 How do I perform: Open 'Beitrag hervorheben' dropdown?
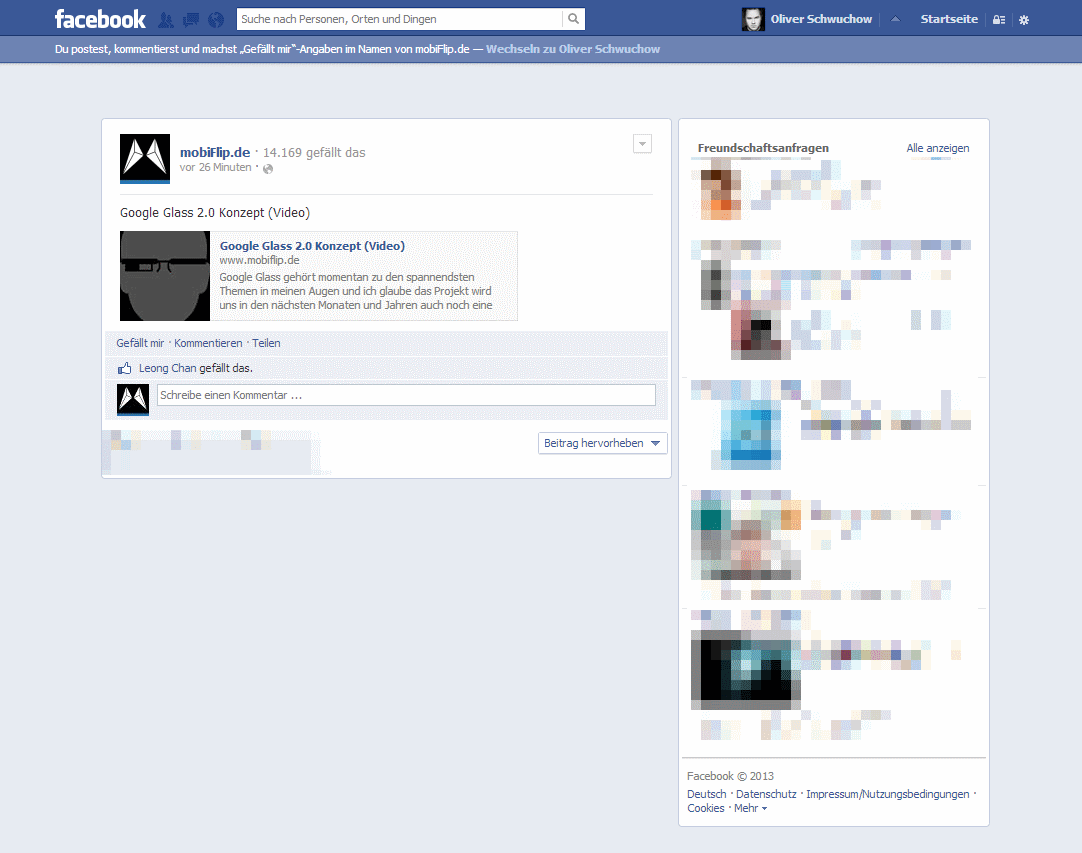[602, 443]
